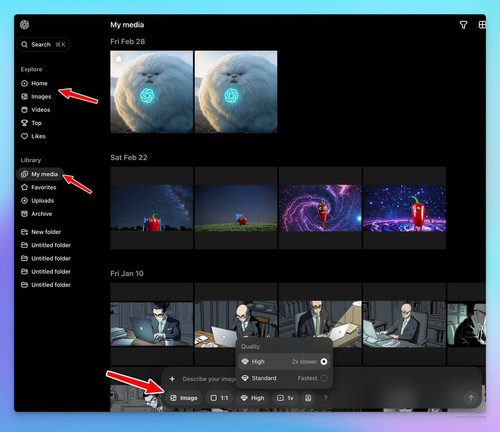Viewport: 500px width, 432px height.
Task: Click the OpenAI logo icon in sidebar
Action: [24, 24]
